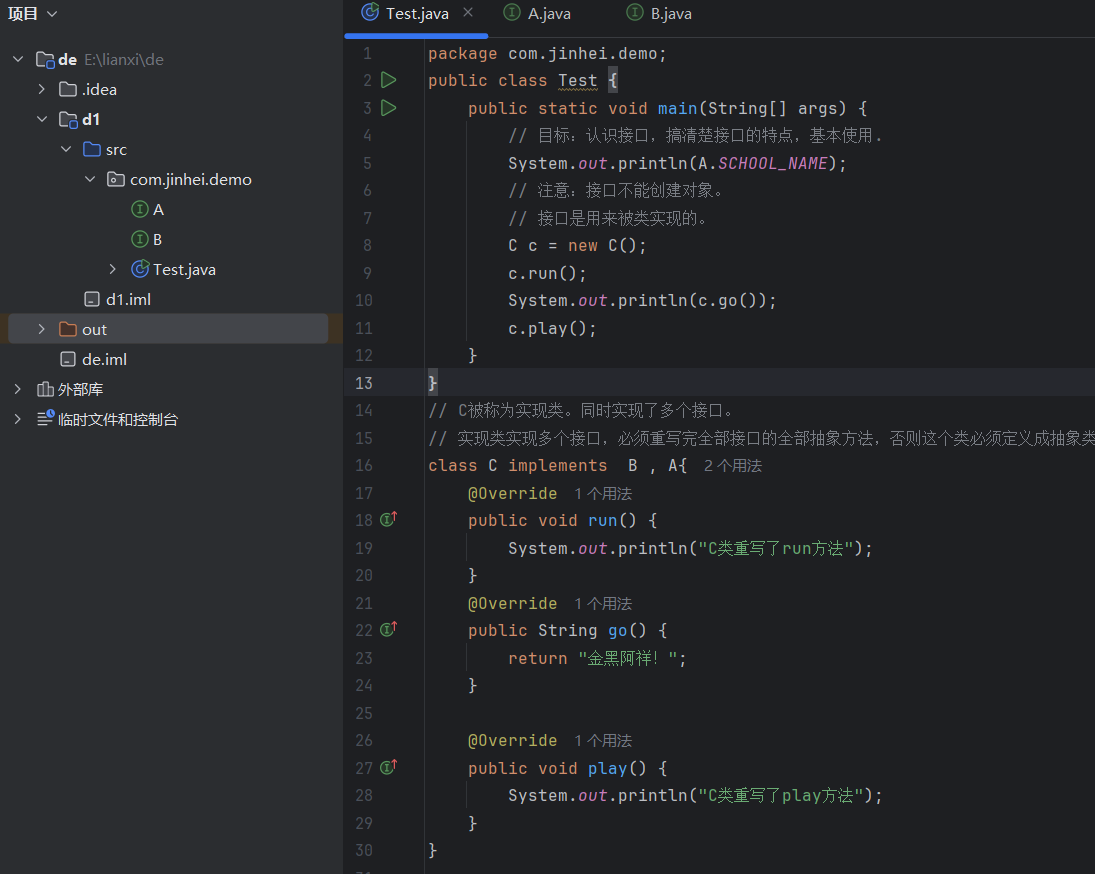Click '1 个用法' hint above run method
This screenshot has height=874, width=1095.
point(603,494)
